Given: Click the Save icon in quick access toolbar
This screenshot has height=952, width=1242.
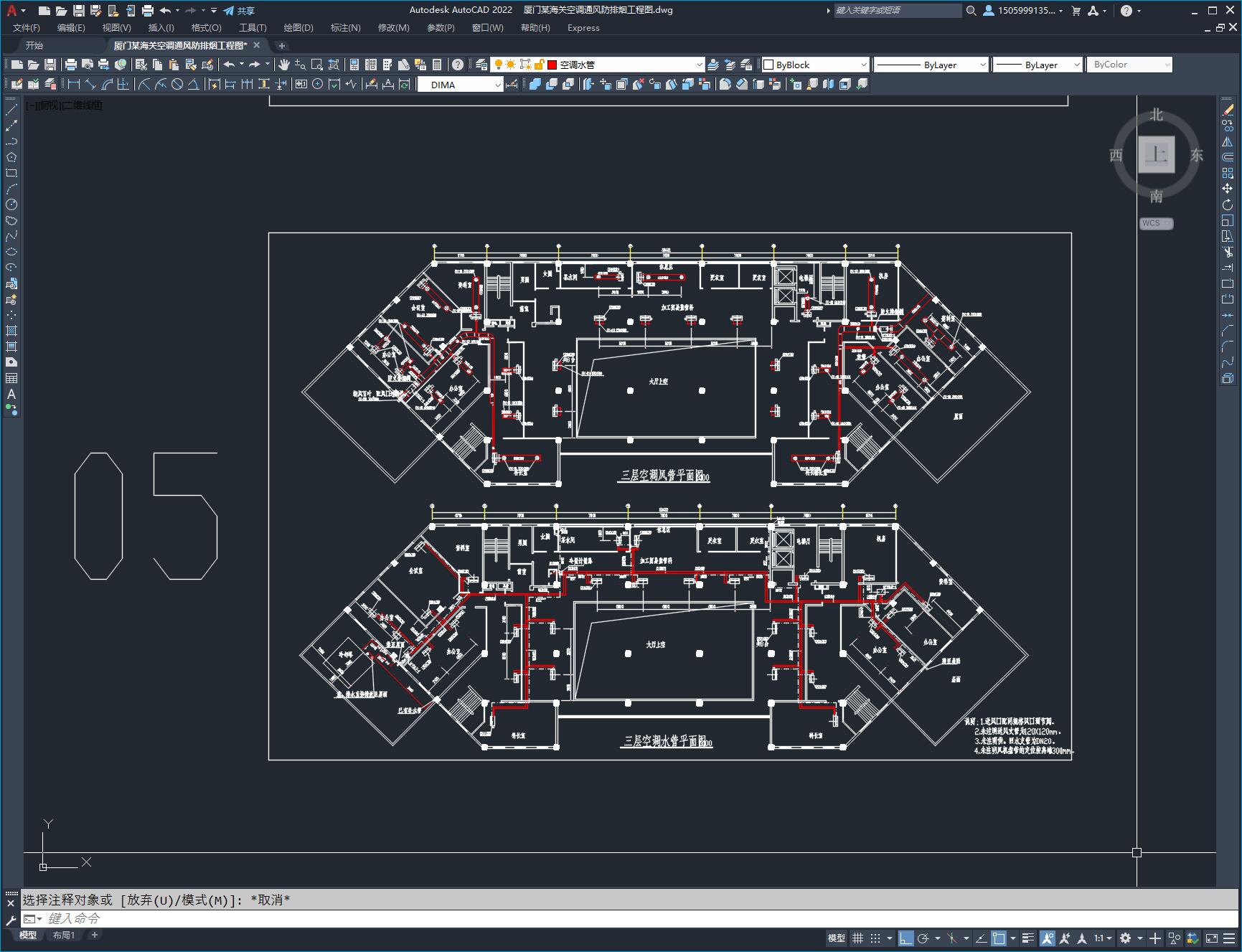Looking at the screenshot, I should point(79,11).
